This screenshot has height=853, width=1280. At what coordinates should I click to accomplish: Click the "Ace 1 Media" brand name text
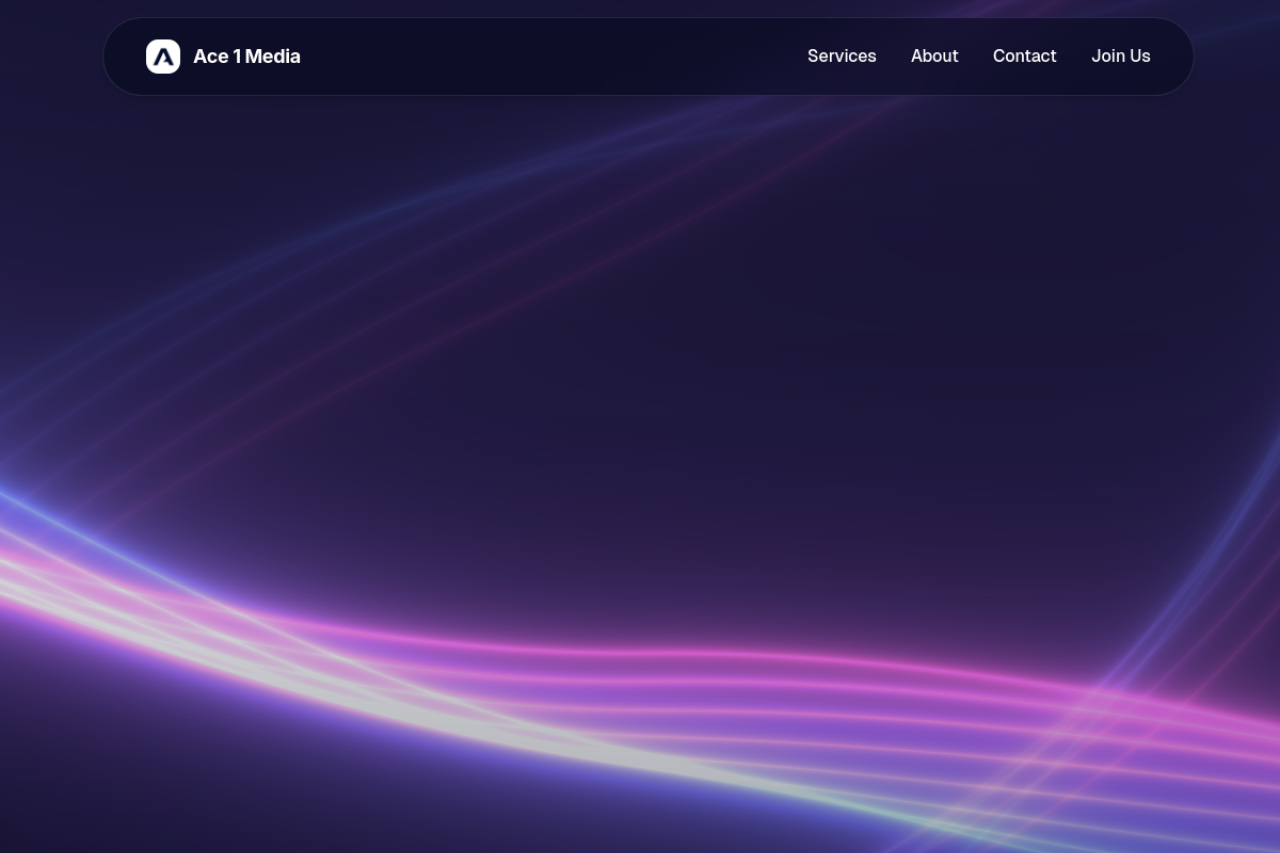tap(246, 57)
